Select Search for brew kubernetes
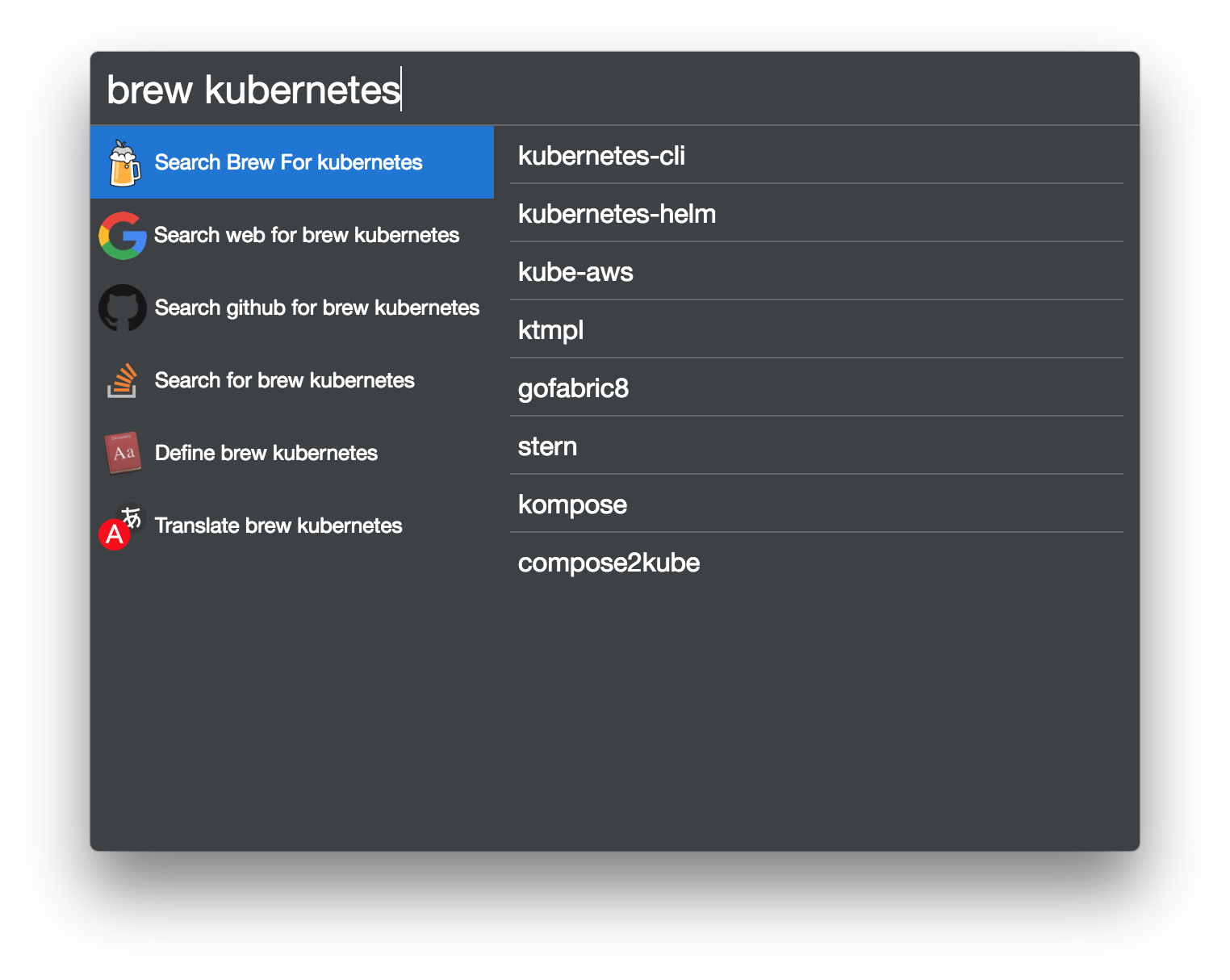This screenshot has width=1230, height=980. tap(292, 380)
